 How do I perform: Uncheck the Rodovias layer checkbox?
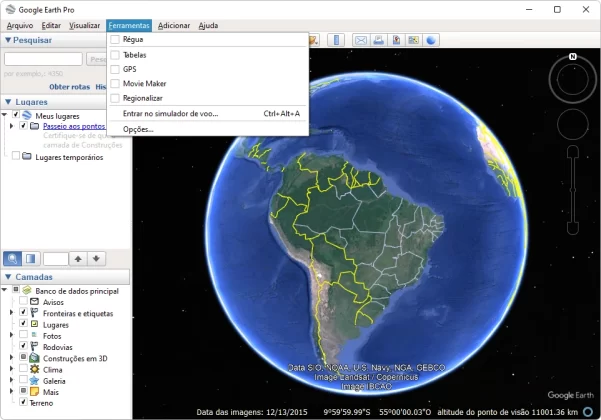pyautogui.click(x=23, y=346)
